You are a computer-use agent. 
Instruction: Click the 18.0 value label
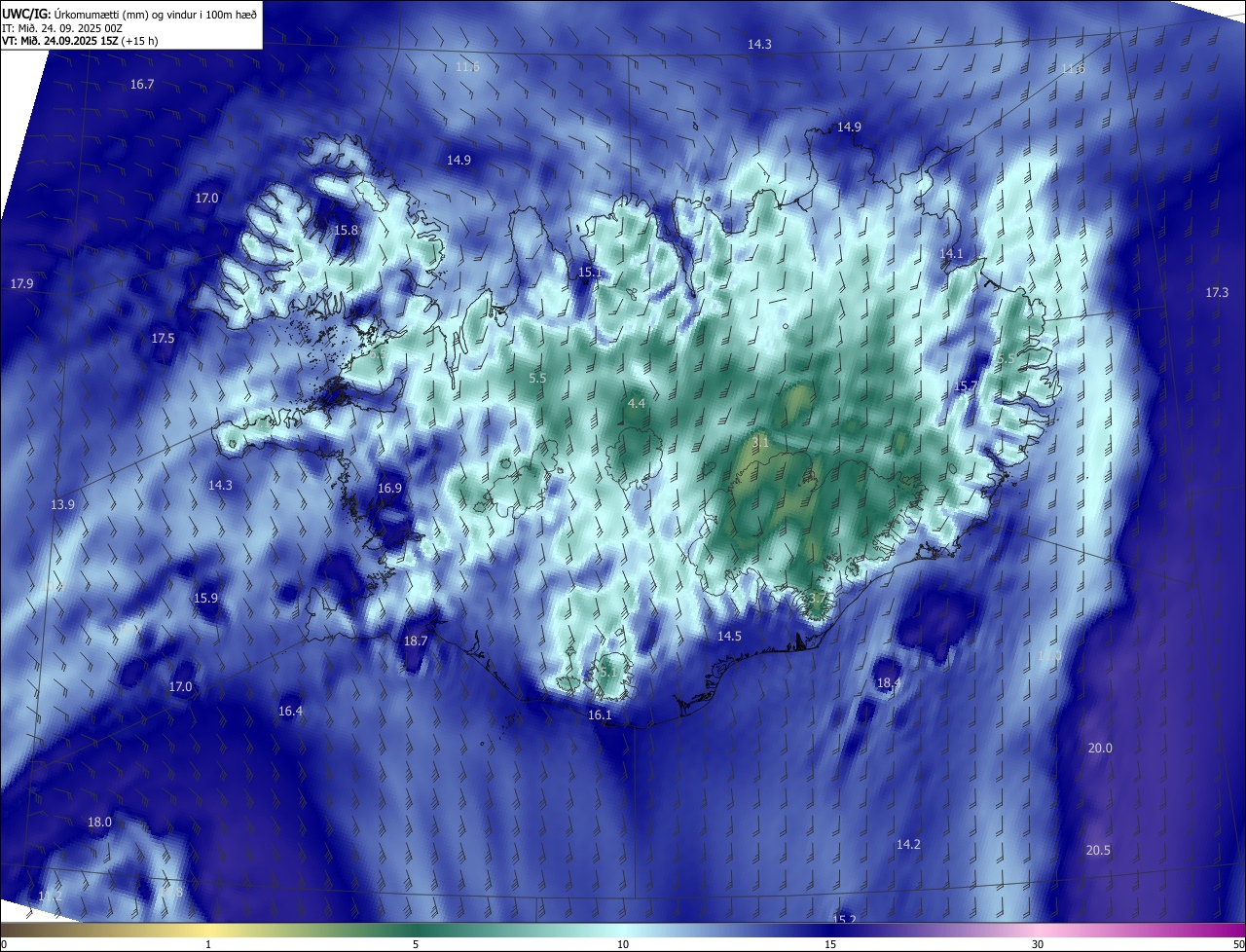(99, 823)
